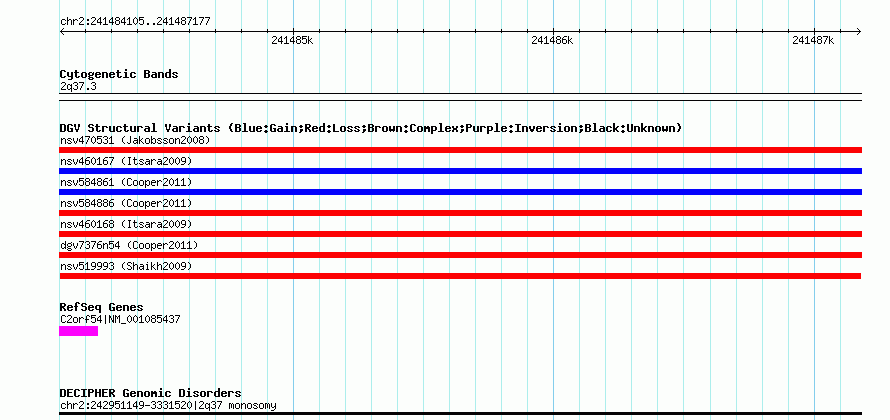Click the nsv470531 (Jakobsson2008) label
Screen dimensions: 890x420
pyautogui.click(x=135, y=140)
